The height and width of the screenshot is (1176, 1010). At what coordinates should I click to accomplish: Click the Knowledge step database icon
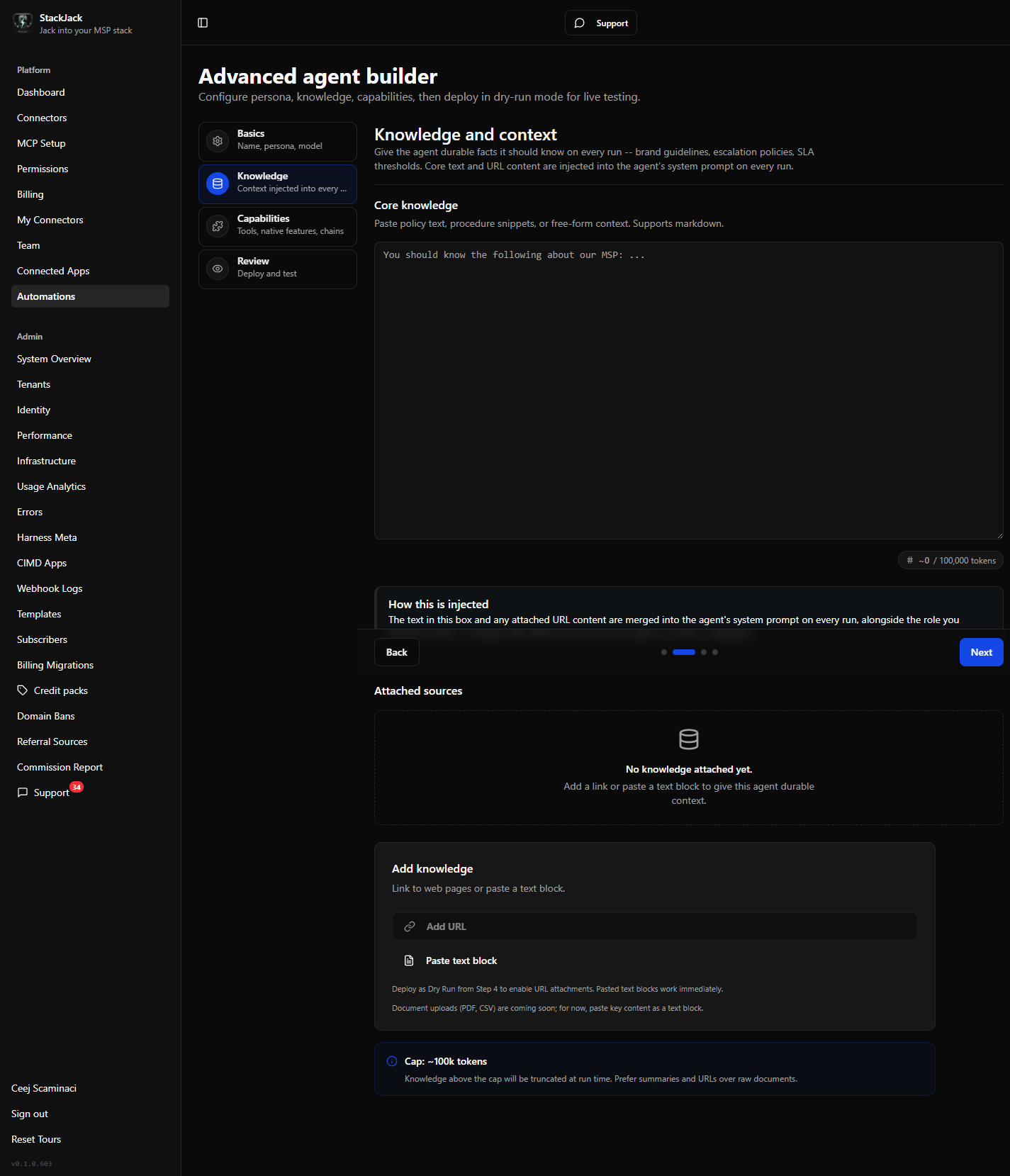(x=218, y=184)
